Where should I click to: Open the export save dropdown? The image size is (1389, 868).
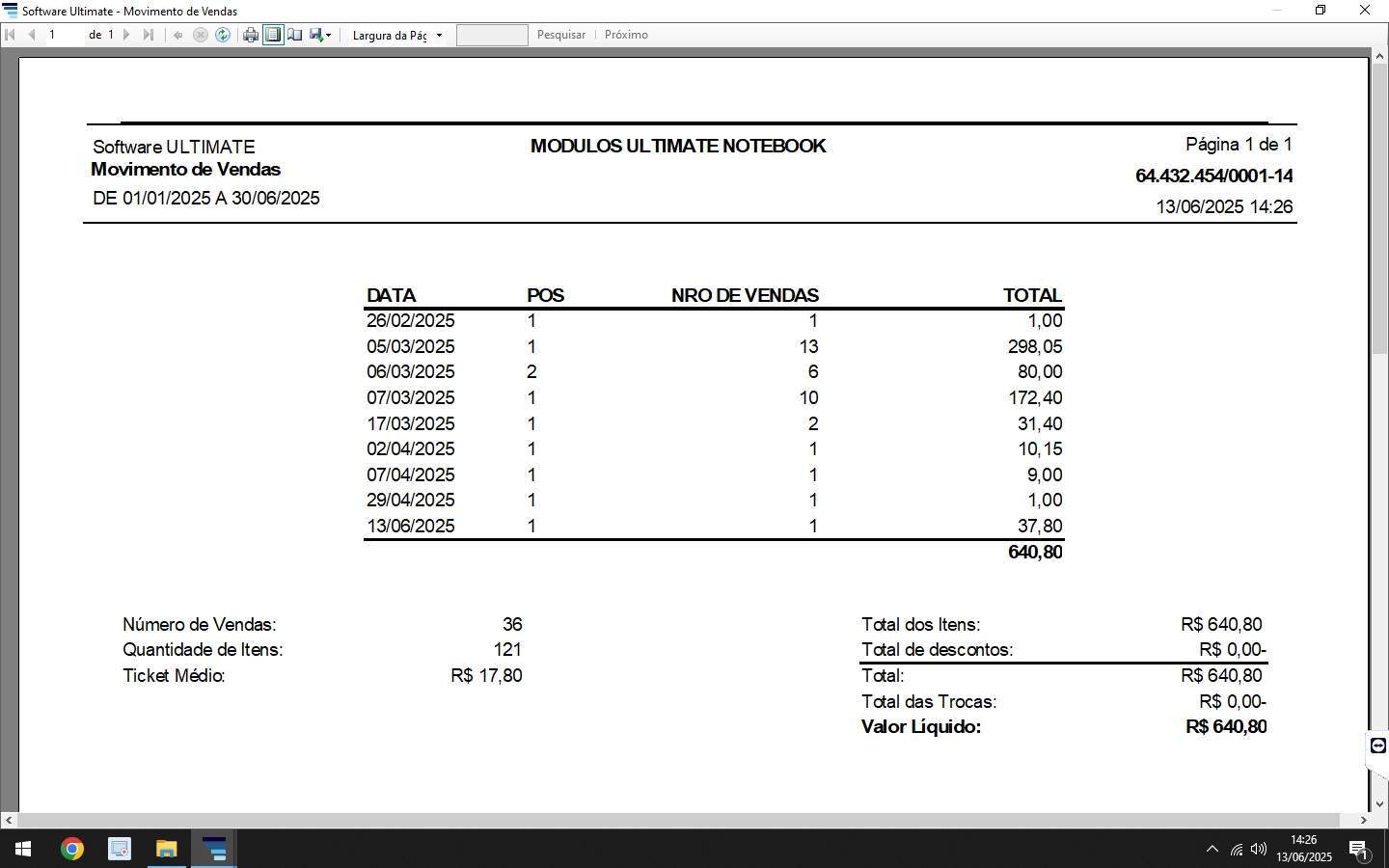(320, 35)
